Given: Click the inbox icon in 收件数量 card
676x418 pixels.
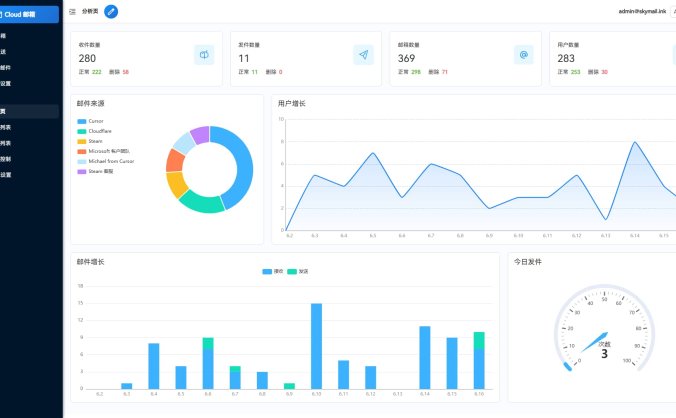Looking at the screenshot, I should click(x=204, y=55).
